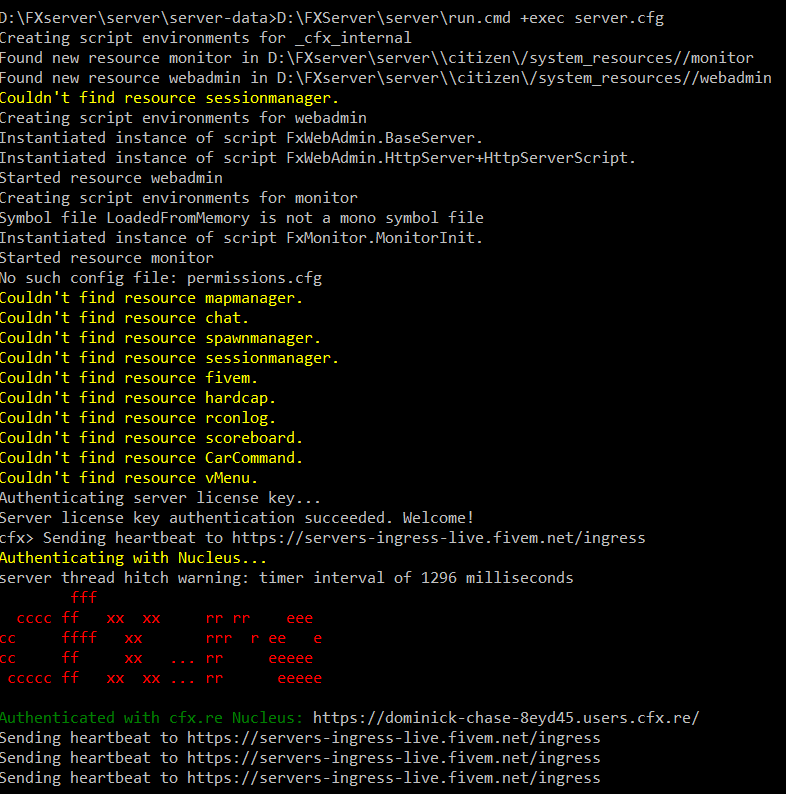
Task: Click 'Creating script environments for webadmin' line
Action: coord(183,118)
